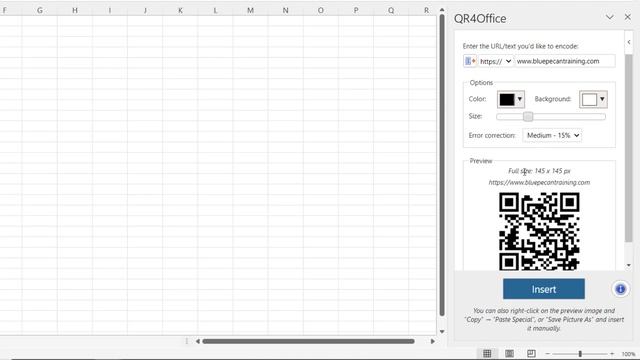
Task: Select column O header
Action: click(320, 11)
